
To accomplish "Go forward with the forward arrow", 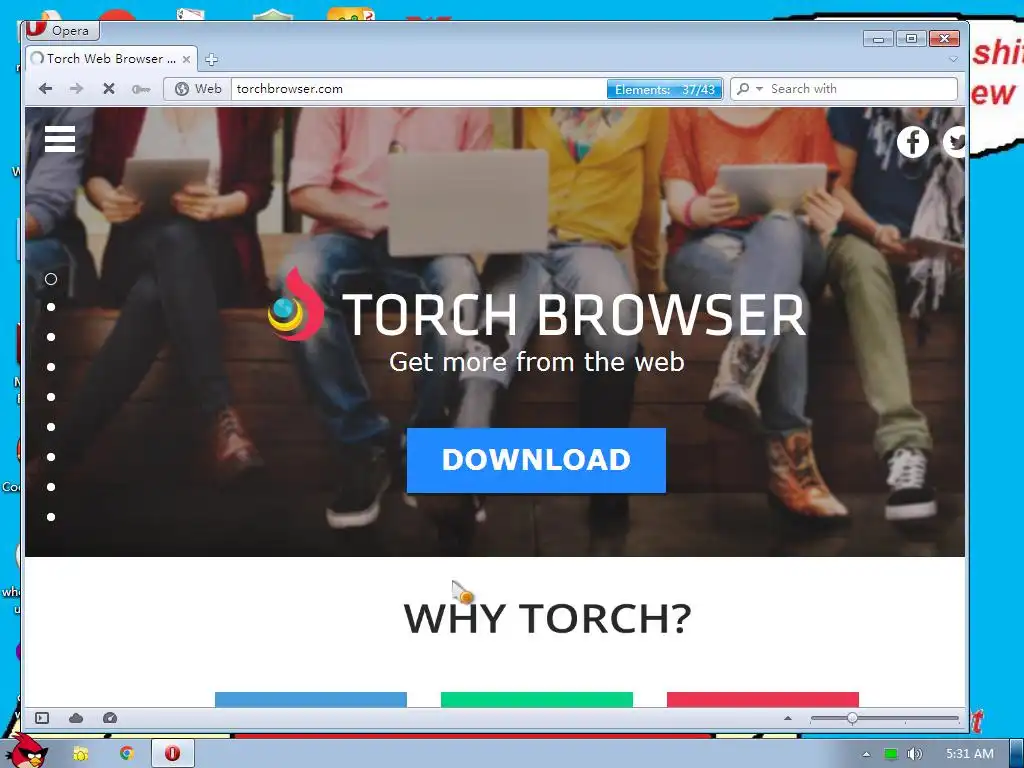I will coord(76,89).
